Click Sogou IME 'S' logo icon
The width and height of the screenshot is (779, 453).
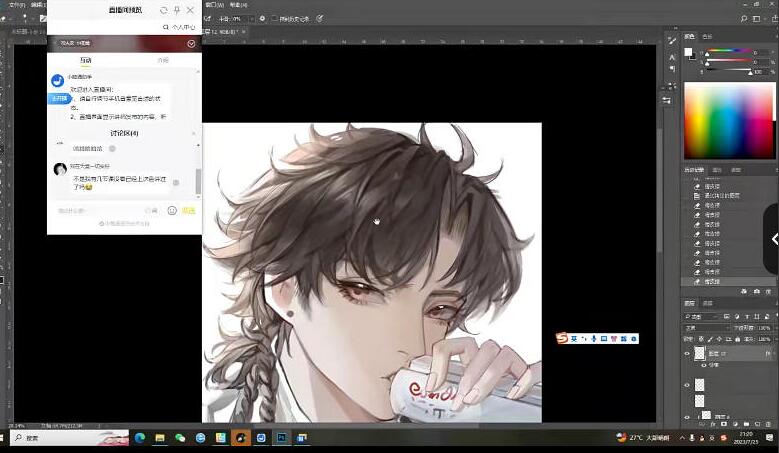(562, 338)
